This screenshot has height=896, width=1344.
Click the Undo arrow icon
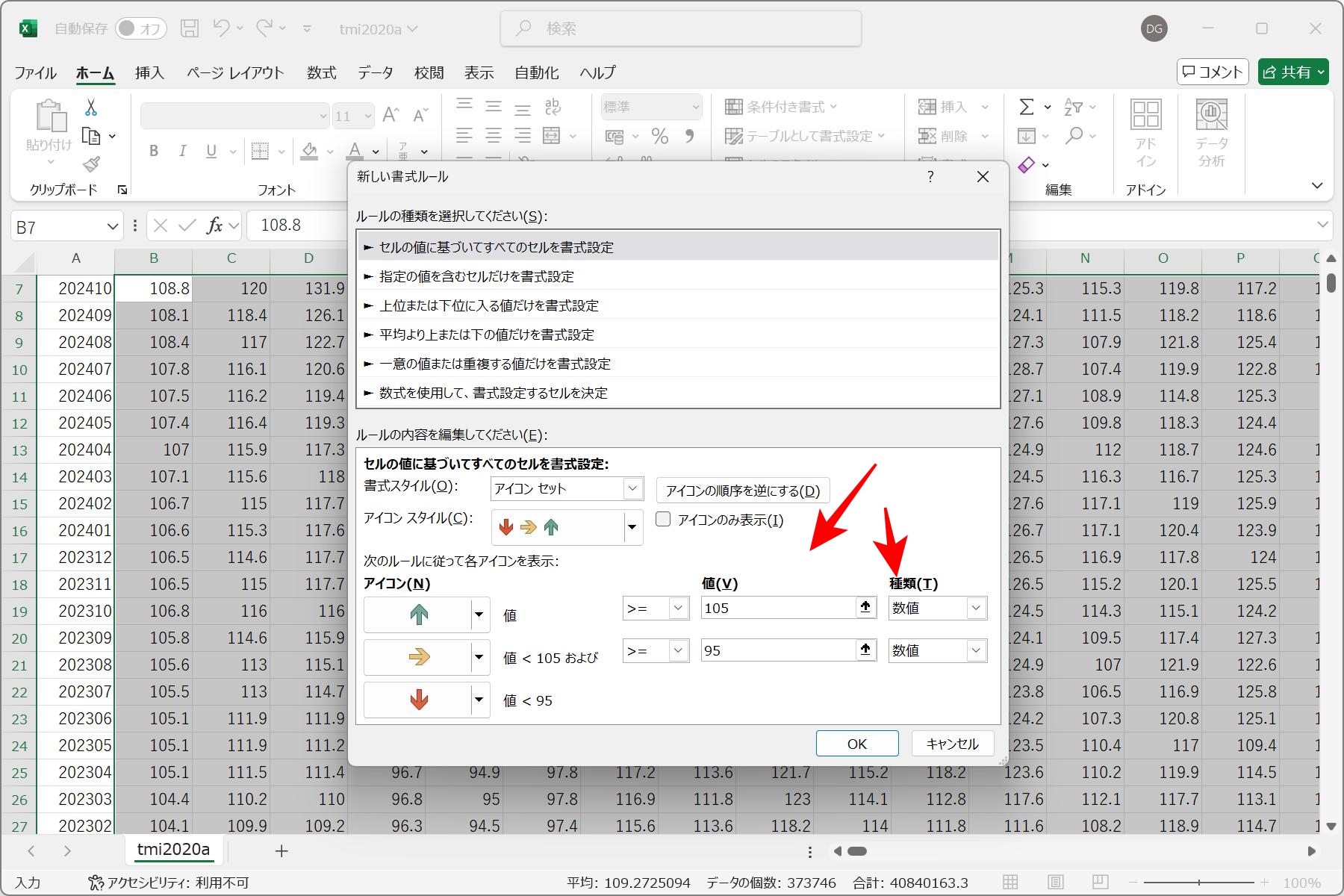[221, 28]
